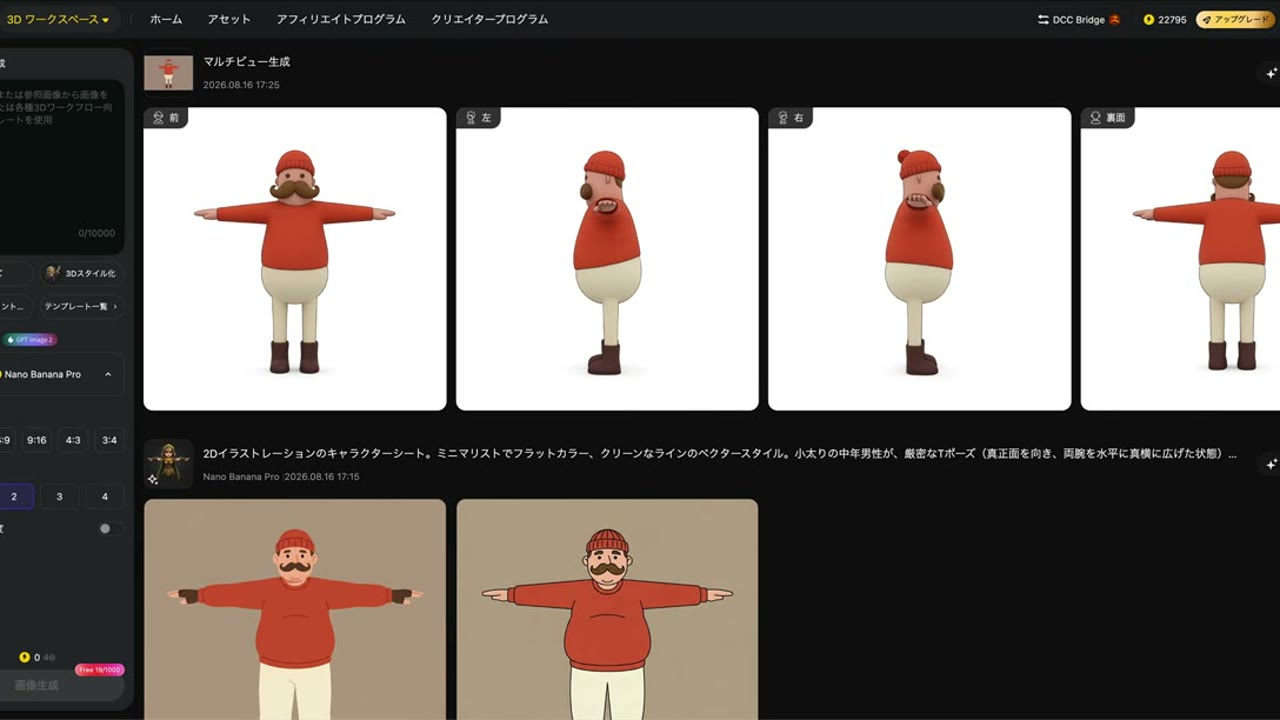Set image count to 4
Viewport: 1280px width, 720px height.
coord(105,496)
